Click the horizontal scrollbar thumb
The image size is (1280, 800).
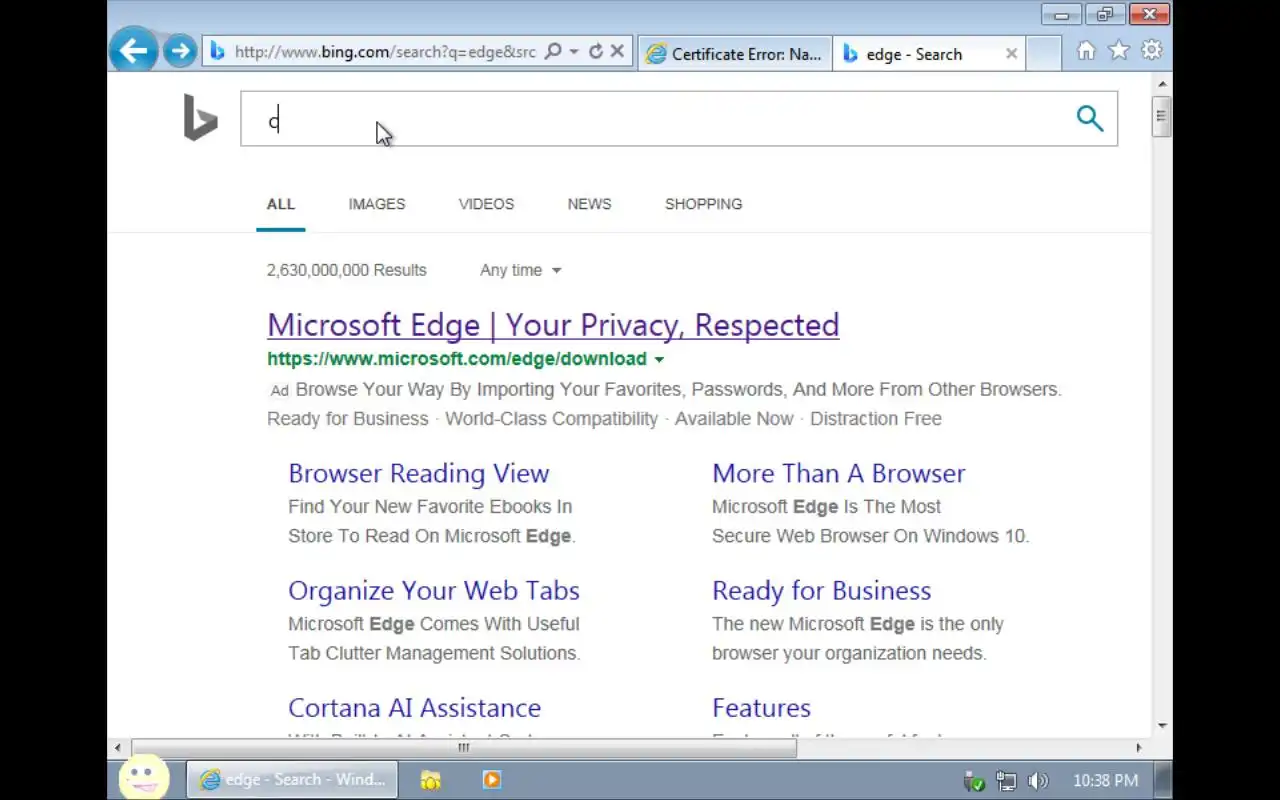464,747
